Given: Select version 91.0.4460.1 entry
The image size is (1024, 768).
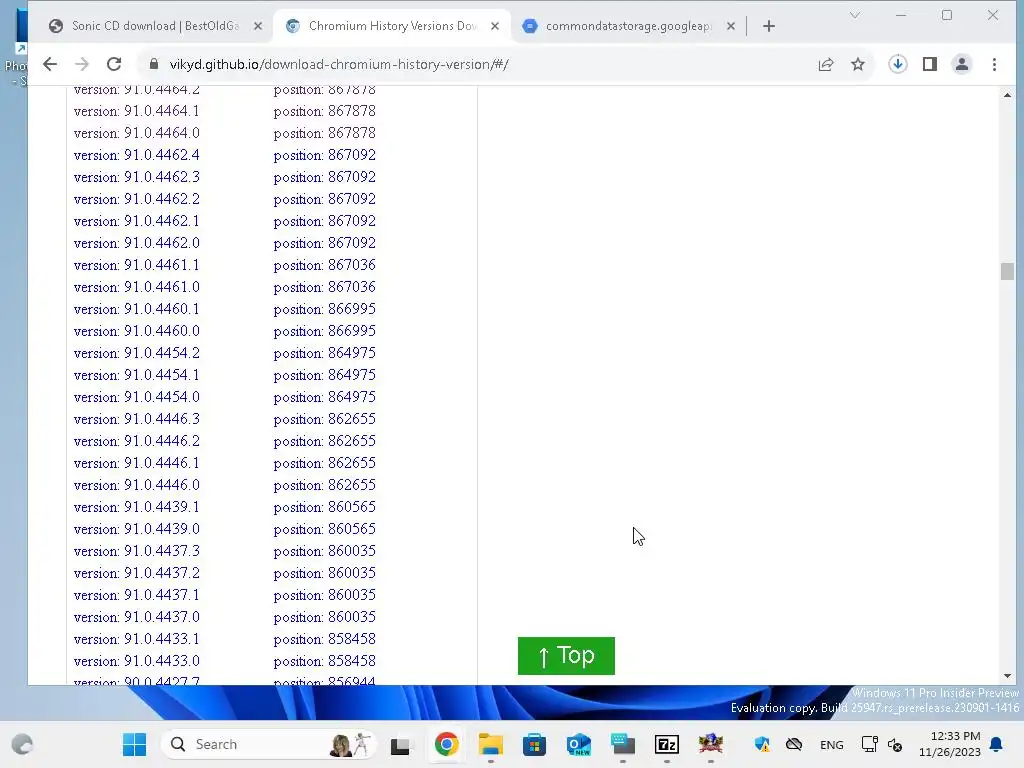Looking at the screenshot, I should (x=136, y=309).
